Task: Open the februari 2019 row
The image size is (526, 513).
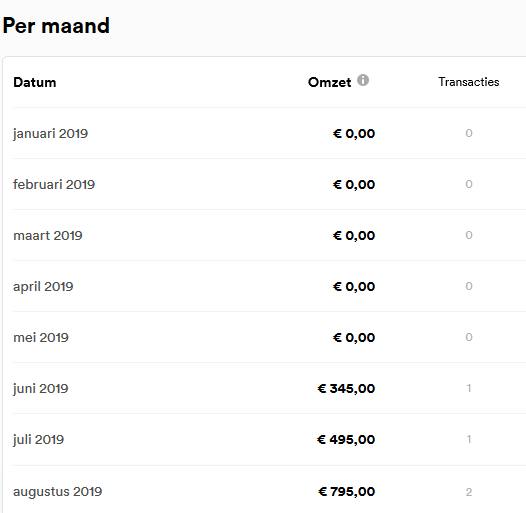Action: (x=269, y=184)
